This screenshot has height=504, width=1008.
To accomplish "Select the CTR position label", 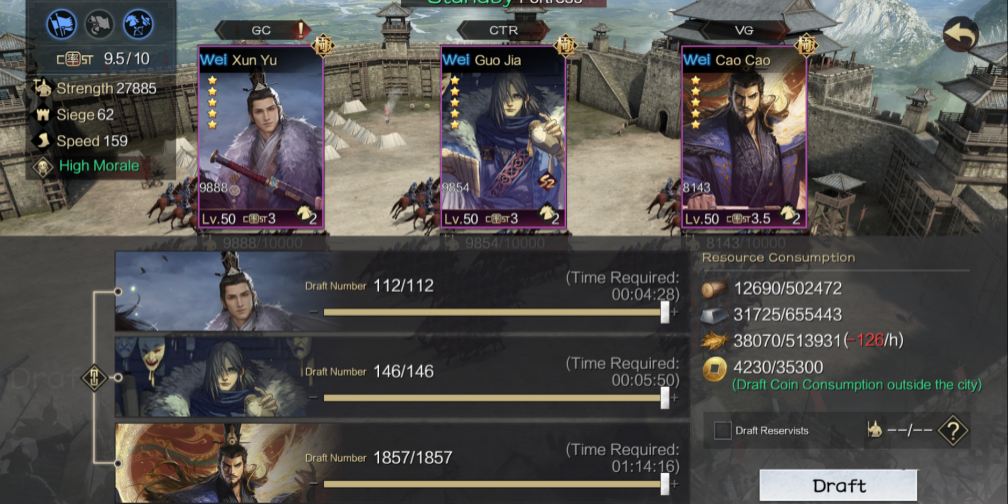I will point(503,30).
